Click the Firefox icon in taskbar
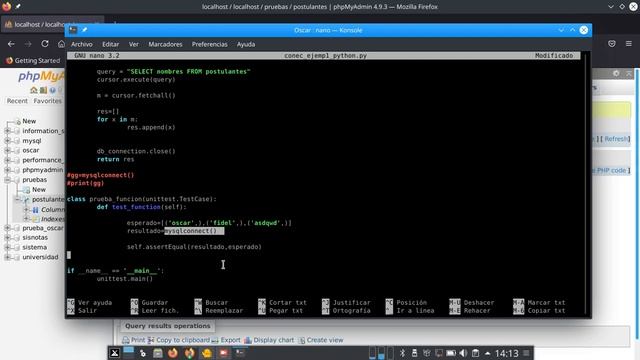 (x=173, y=353)
